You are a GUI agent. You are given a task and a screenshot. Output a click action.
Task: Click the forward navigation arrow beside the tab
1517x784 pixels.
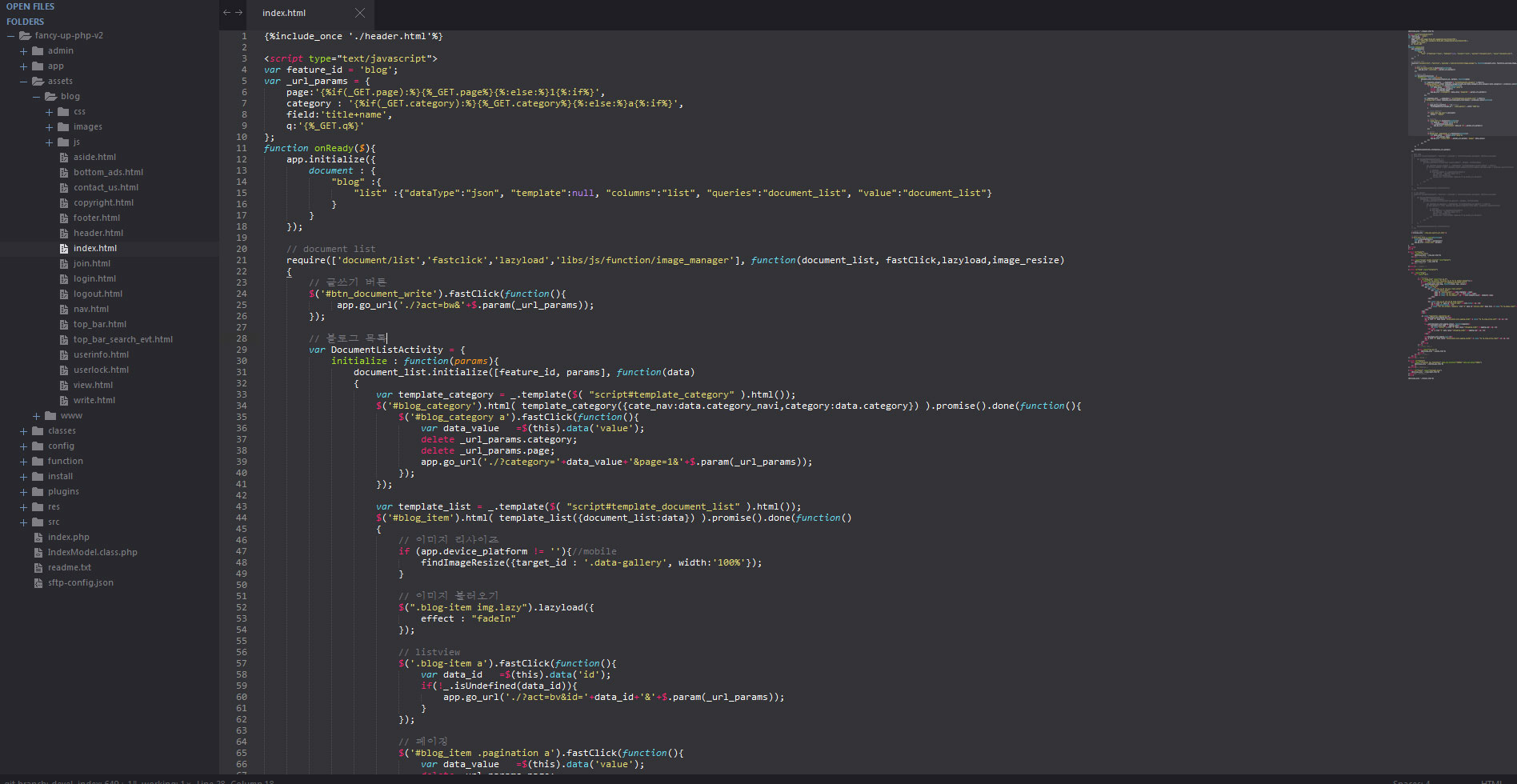coord(238,13)
